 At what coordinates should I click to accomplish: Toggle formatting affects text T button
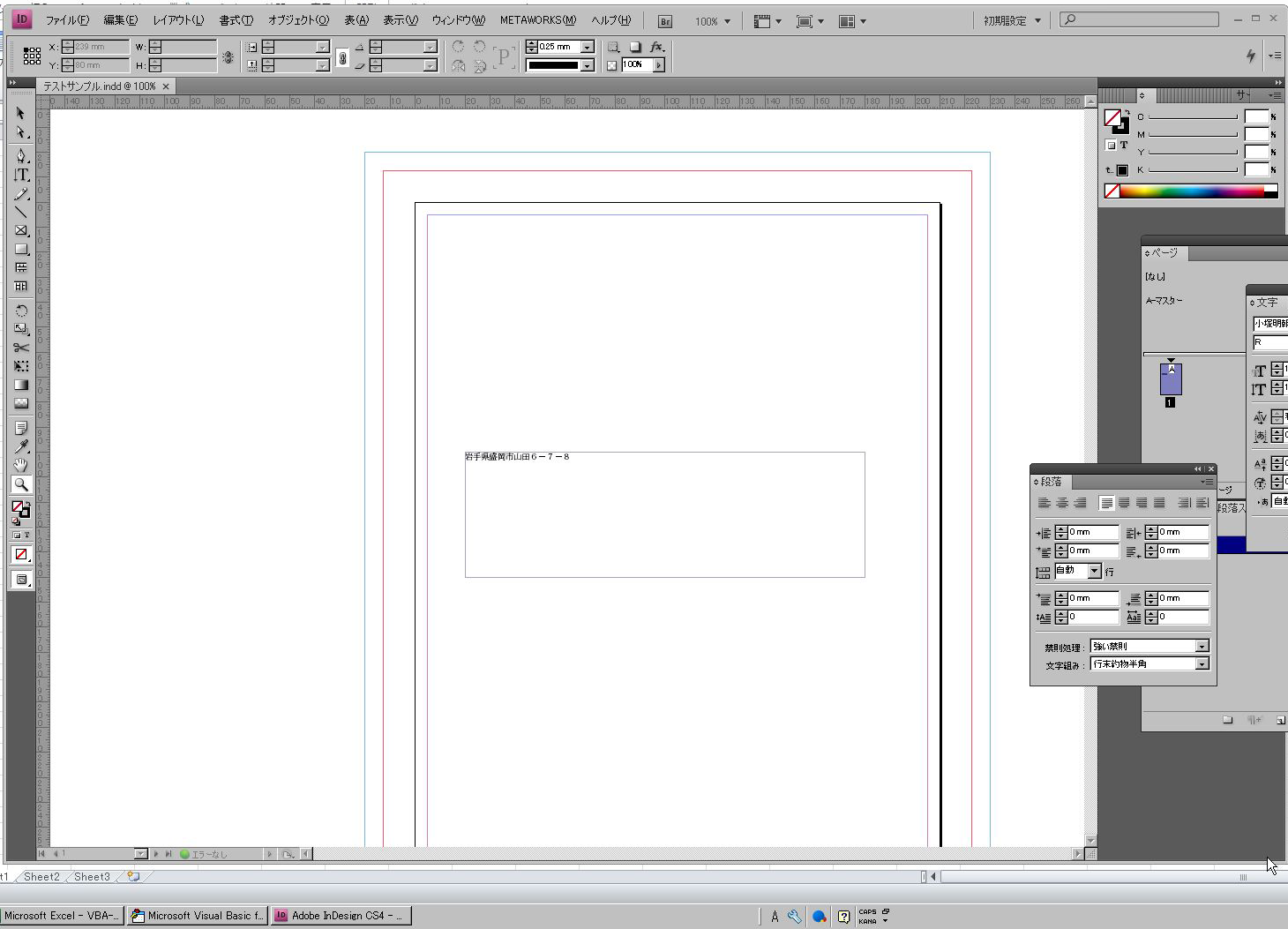[26, 536]
